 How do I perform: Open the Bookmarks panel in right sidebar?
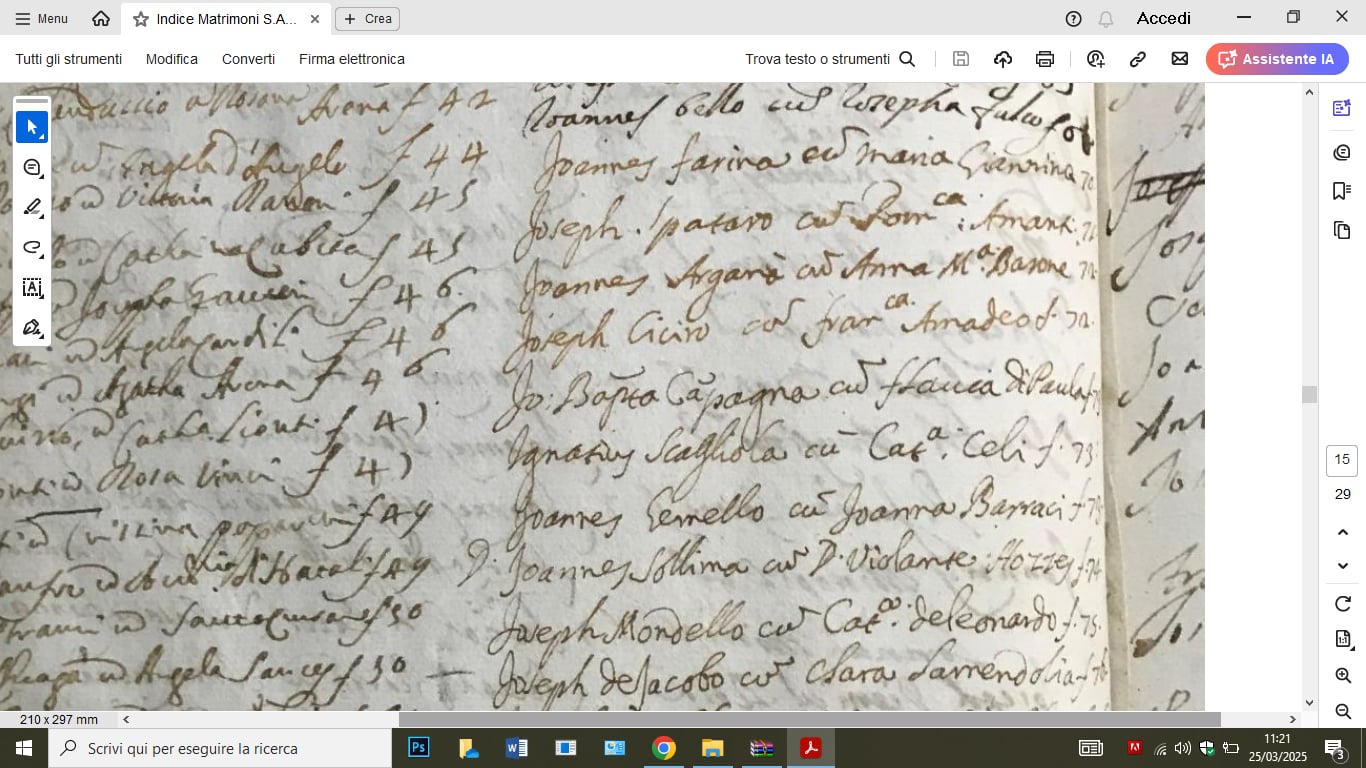pyautogui.click(x=1342, y=191)
